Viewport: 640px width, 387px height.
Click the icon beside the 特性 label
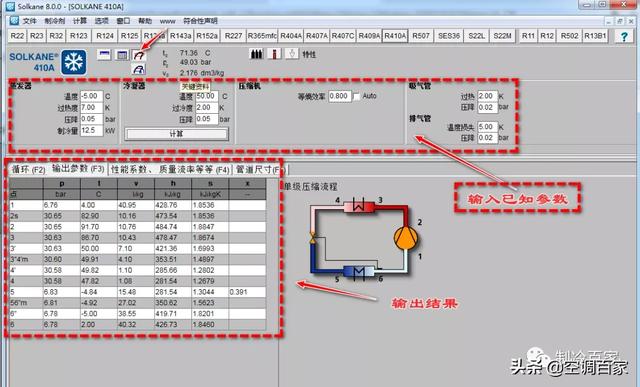[x=291, y=54]
